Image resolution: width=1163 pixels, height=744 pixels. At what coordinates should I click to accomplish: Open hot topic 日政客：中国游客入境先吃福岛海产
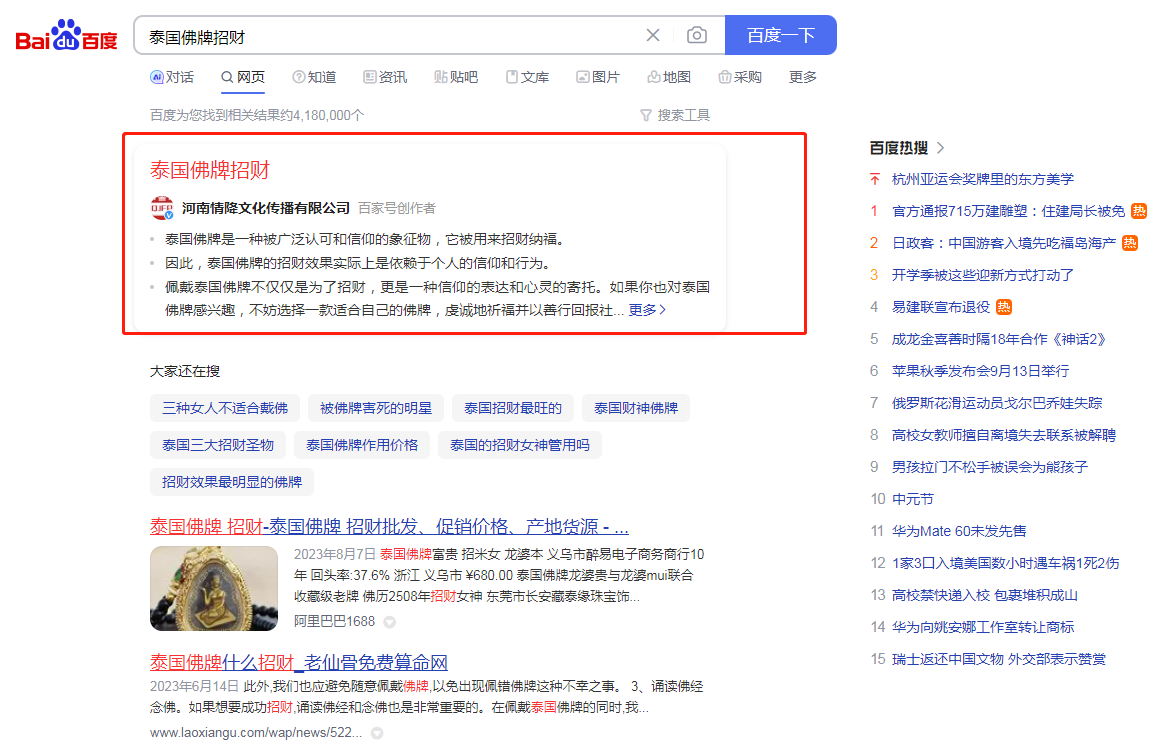point(1004,243)
